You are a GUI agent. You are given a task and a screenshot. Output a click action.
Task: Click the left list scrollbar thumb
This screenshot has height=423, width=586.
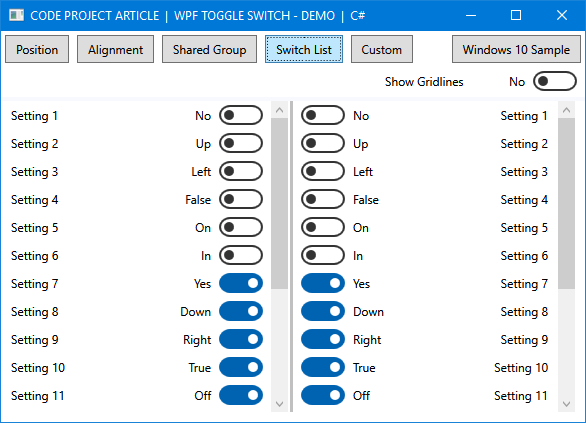pos(280,203)
